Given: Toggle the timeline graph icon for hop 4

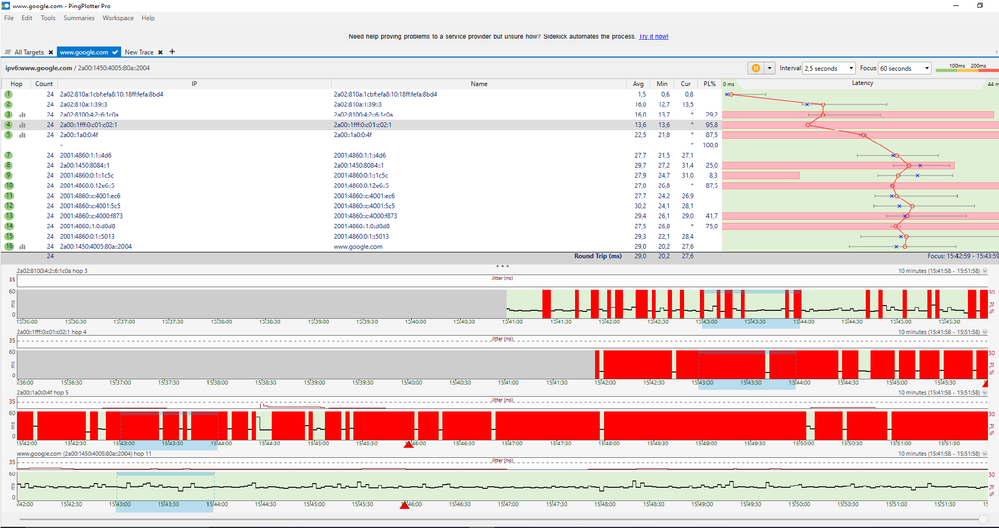Looking at the screenshot, I should (x=21, y=124).
